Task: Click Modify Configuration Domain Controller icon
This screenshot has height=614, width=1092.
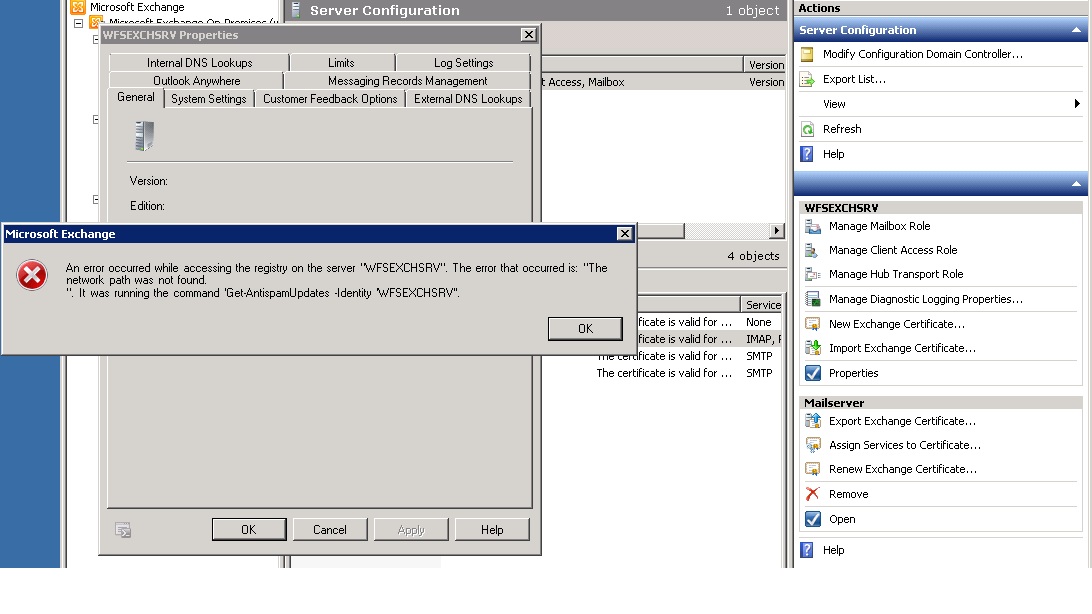Action: tap(807, 54)
